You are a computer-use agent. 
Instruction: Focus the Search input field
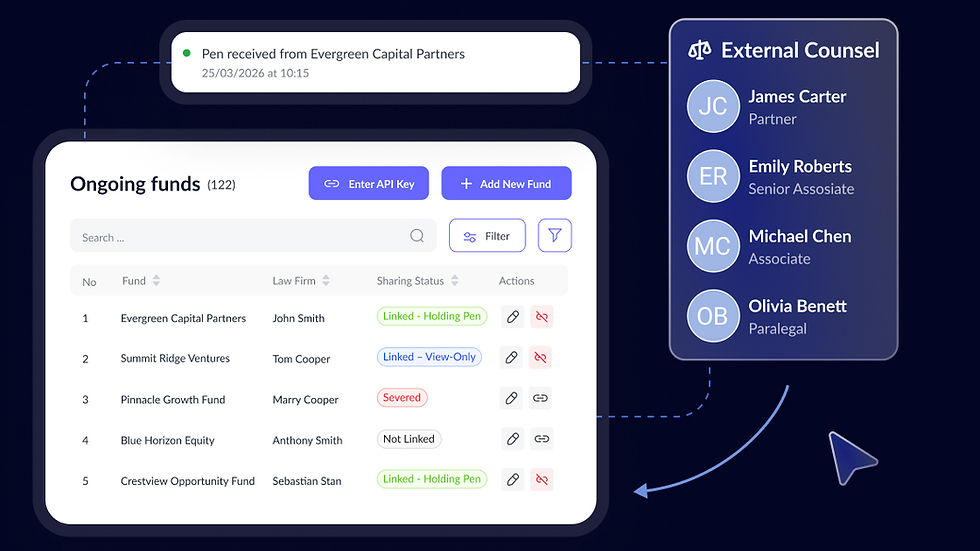pos(253,236)
